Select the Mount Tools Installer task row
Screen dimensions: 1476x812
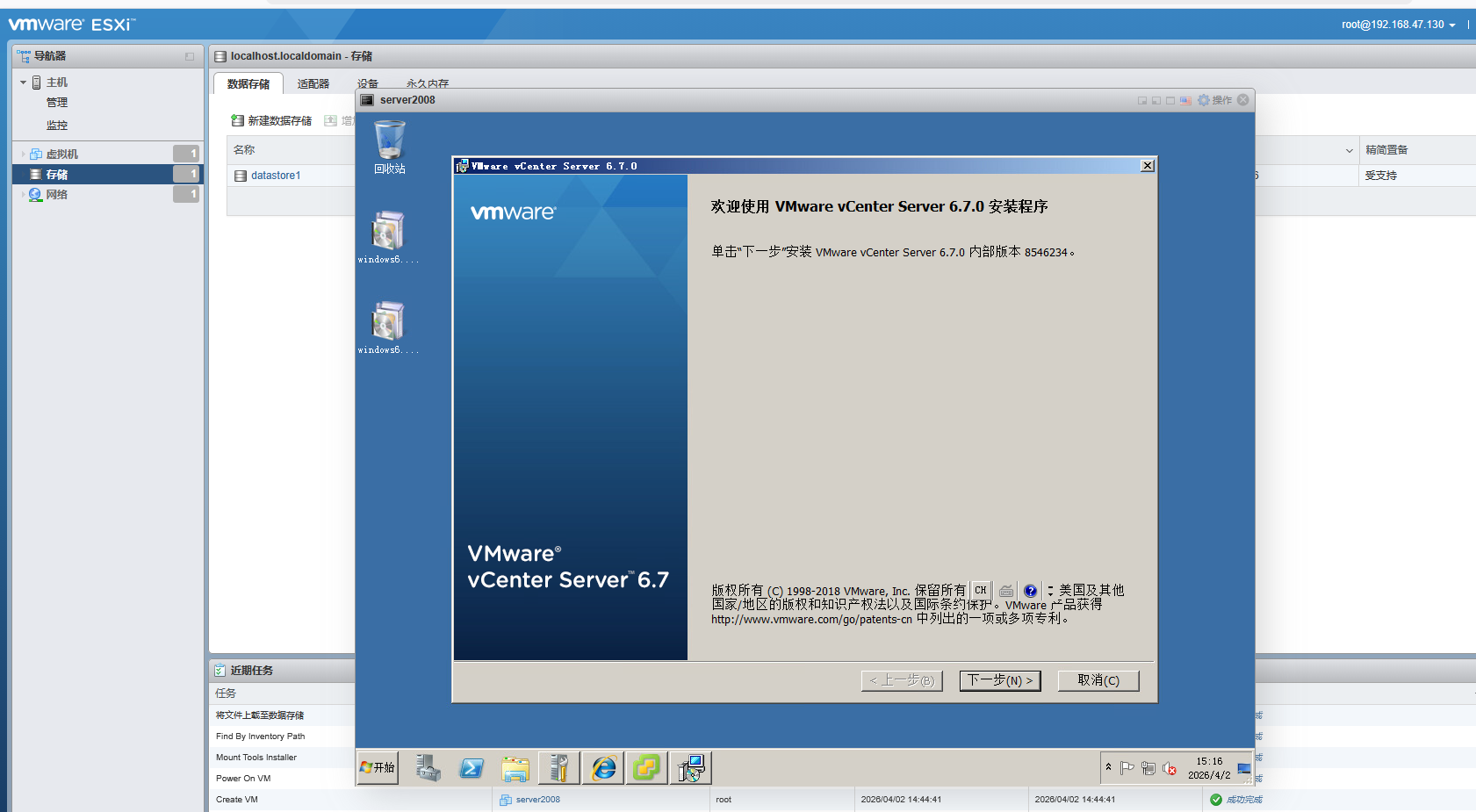coord(281,758)
